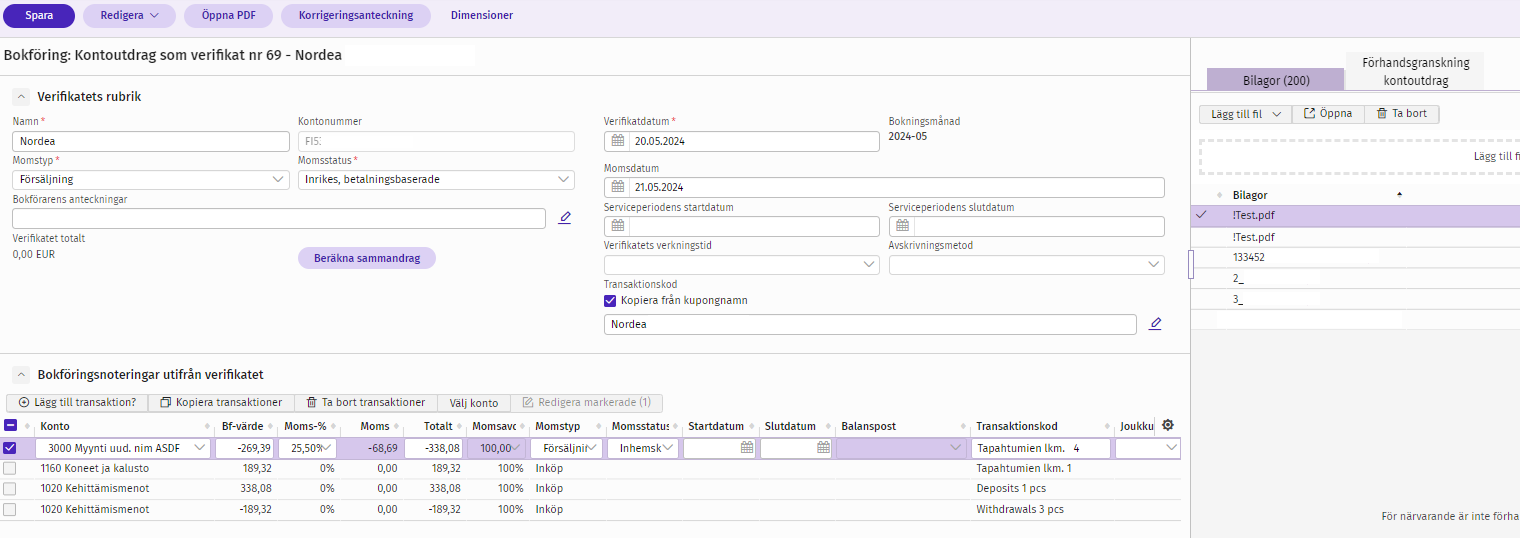Click the Öppna PDF button
1520x538 pixels.
(x=229, y=15)
